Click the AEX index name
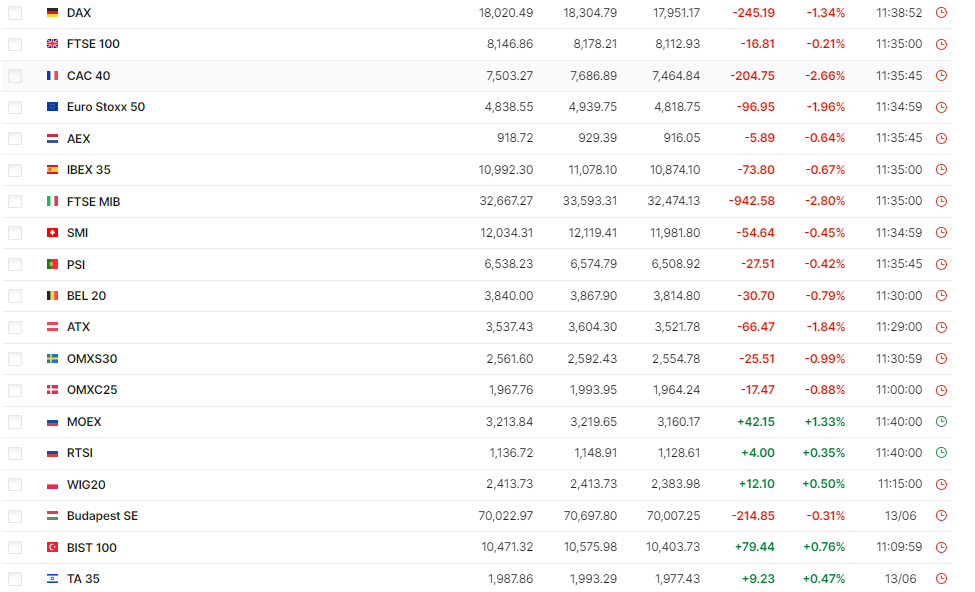975x592 pixels. [78, 139]
